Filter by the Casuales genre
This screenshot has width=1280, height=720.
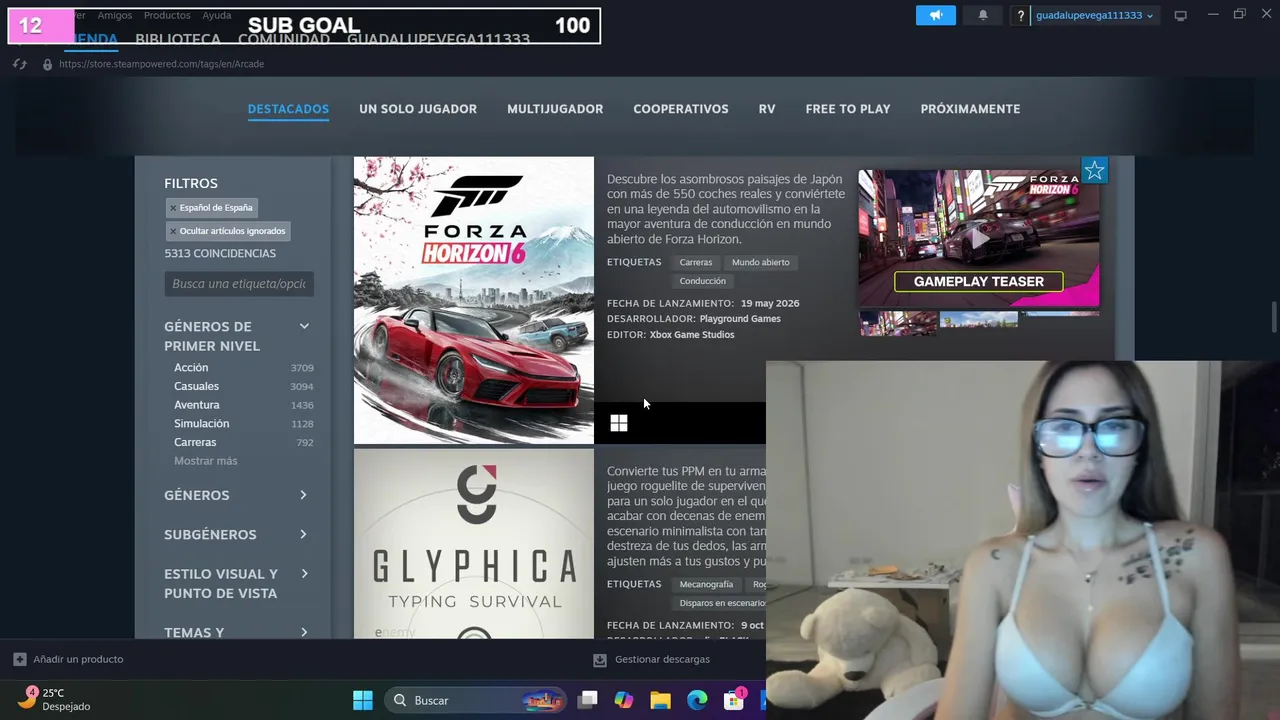pos(196,386)
